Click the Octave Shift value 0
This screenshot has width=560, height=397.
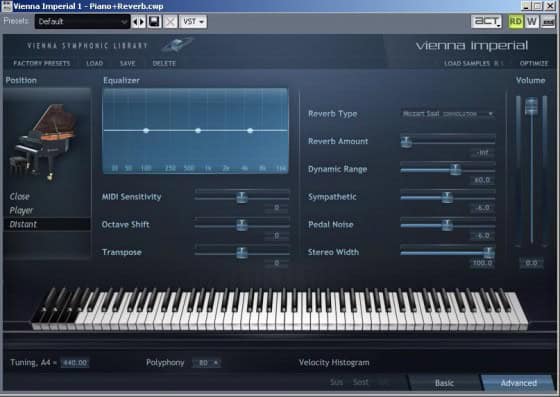[x=276, y=236]
